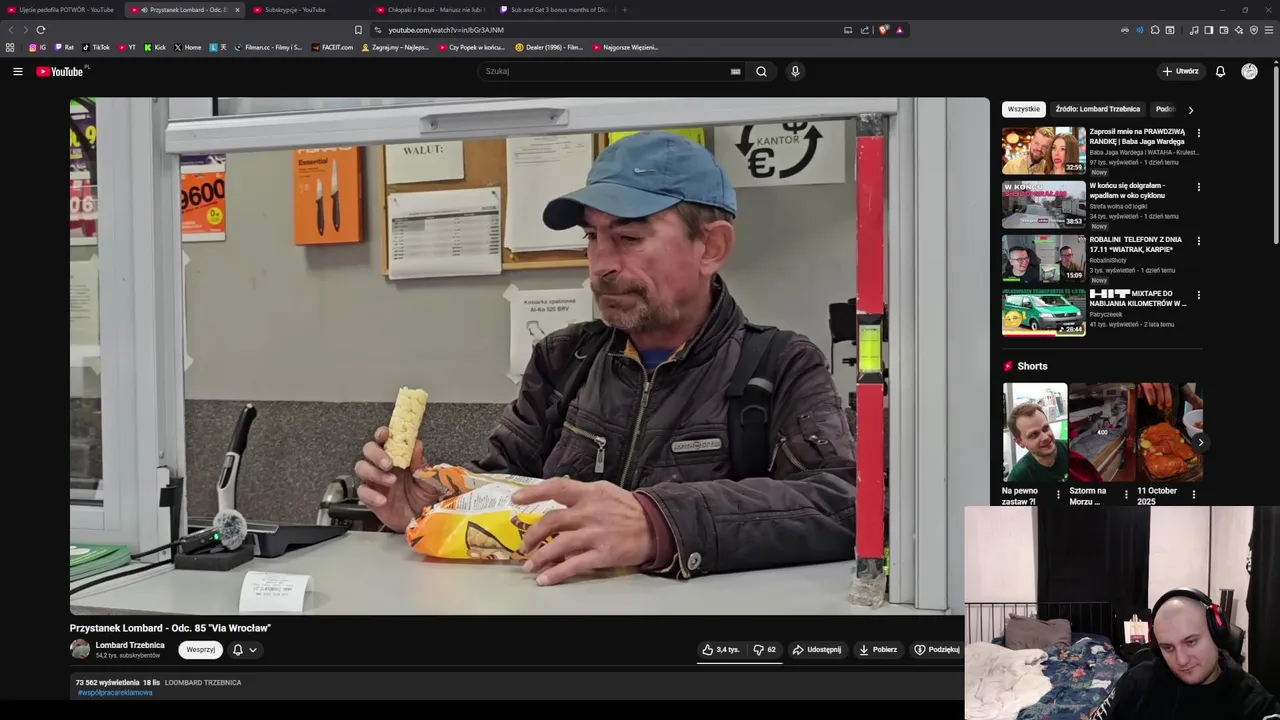This screenshot has height=720, width=1280.
Task: Open Baba Jaga Wardęga video thumbnail 32:59
Action: click(x=1044, y=150)
